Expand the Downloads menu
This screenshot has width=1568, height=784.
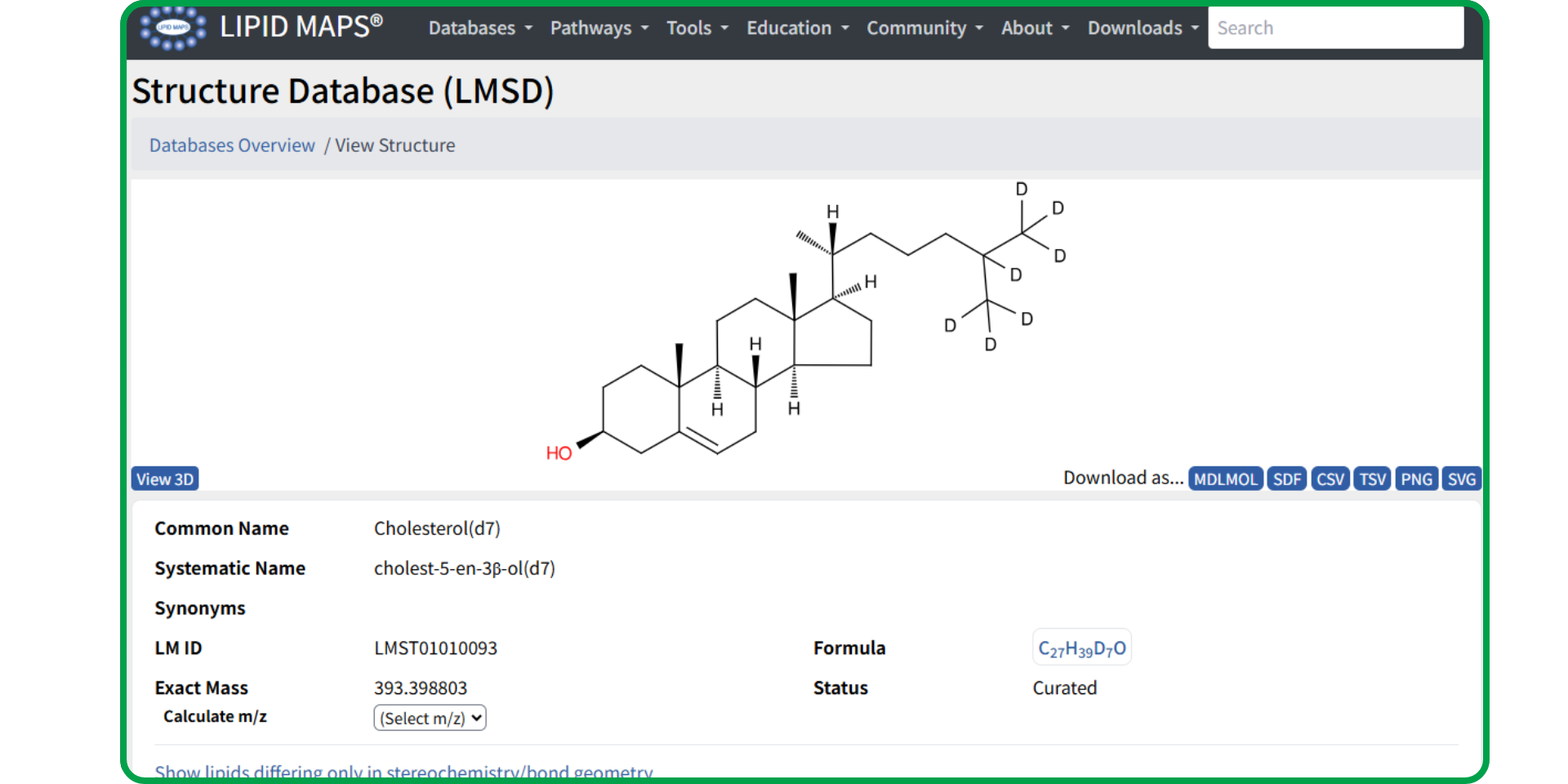[x=1142, y=27]
